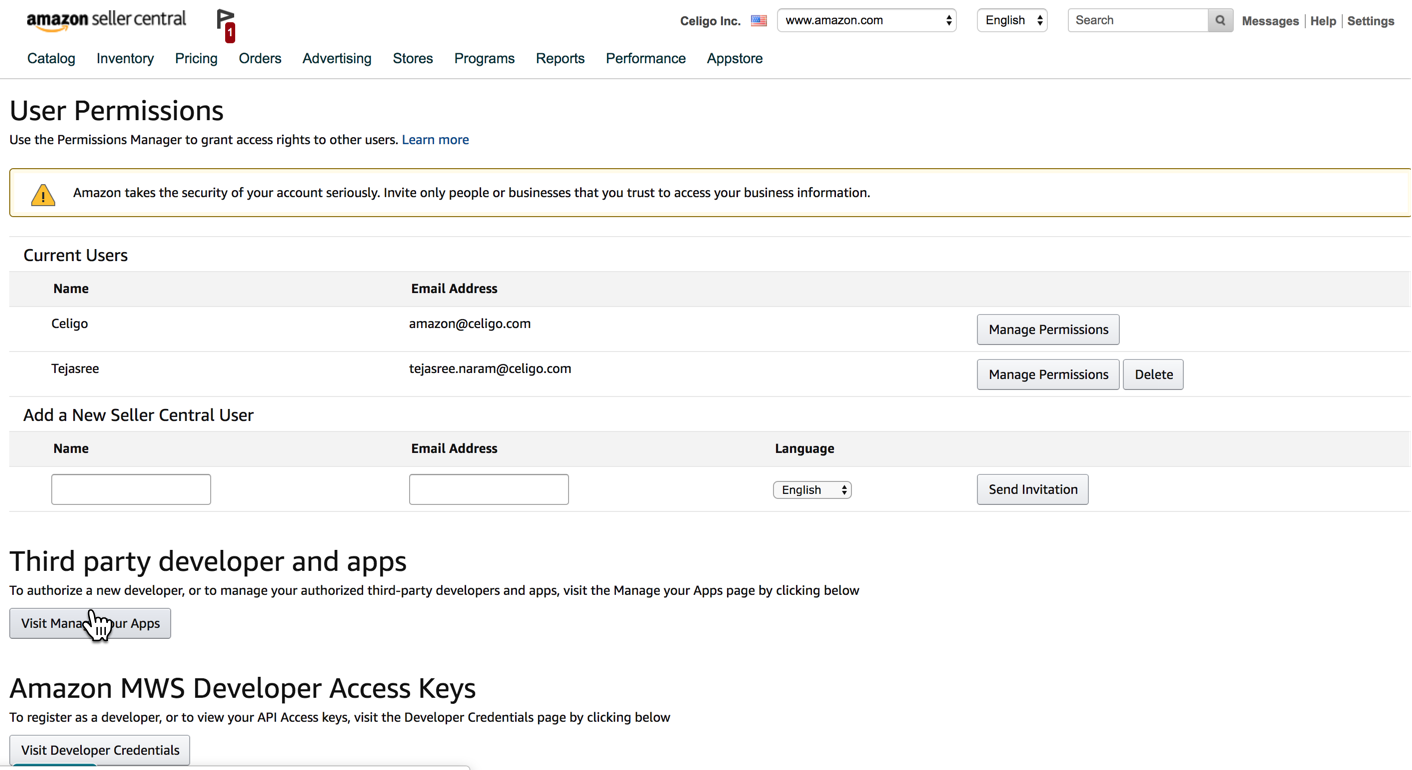Focus the new user Name field
This screenshot has width=1412, height=770.
[x=131, y=489]
